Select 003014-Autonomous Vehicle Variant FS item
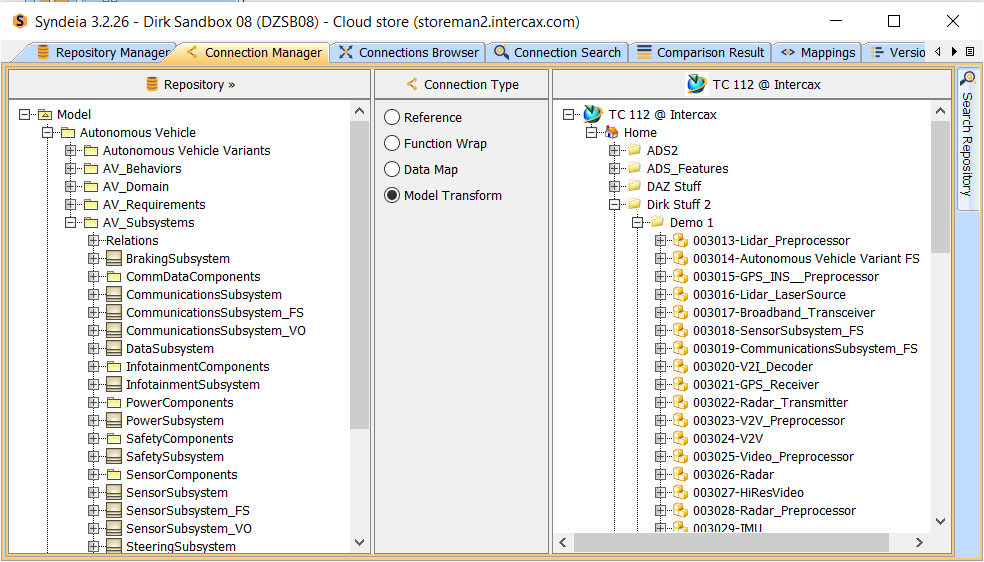The height and width of the screenshot is (562, 984). 806,258
